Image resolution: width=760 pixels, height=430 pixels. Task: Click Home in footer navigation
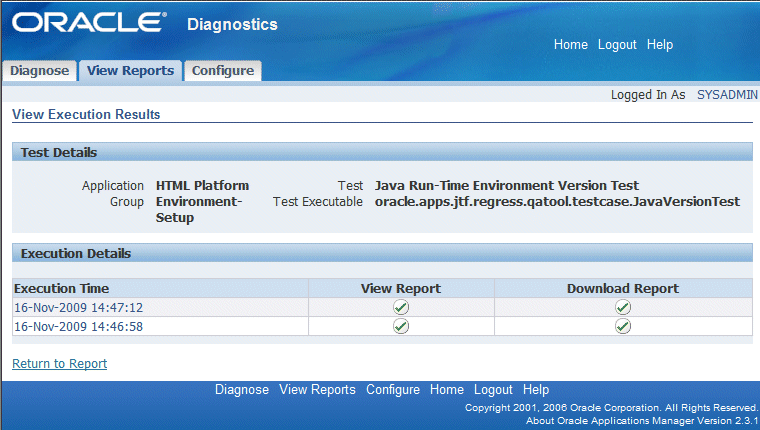446,390
